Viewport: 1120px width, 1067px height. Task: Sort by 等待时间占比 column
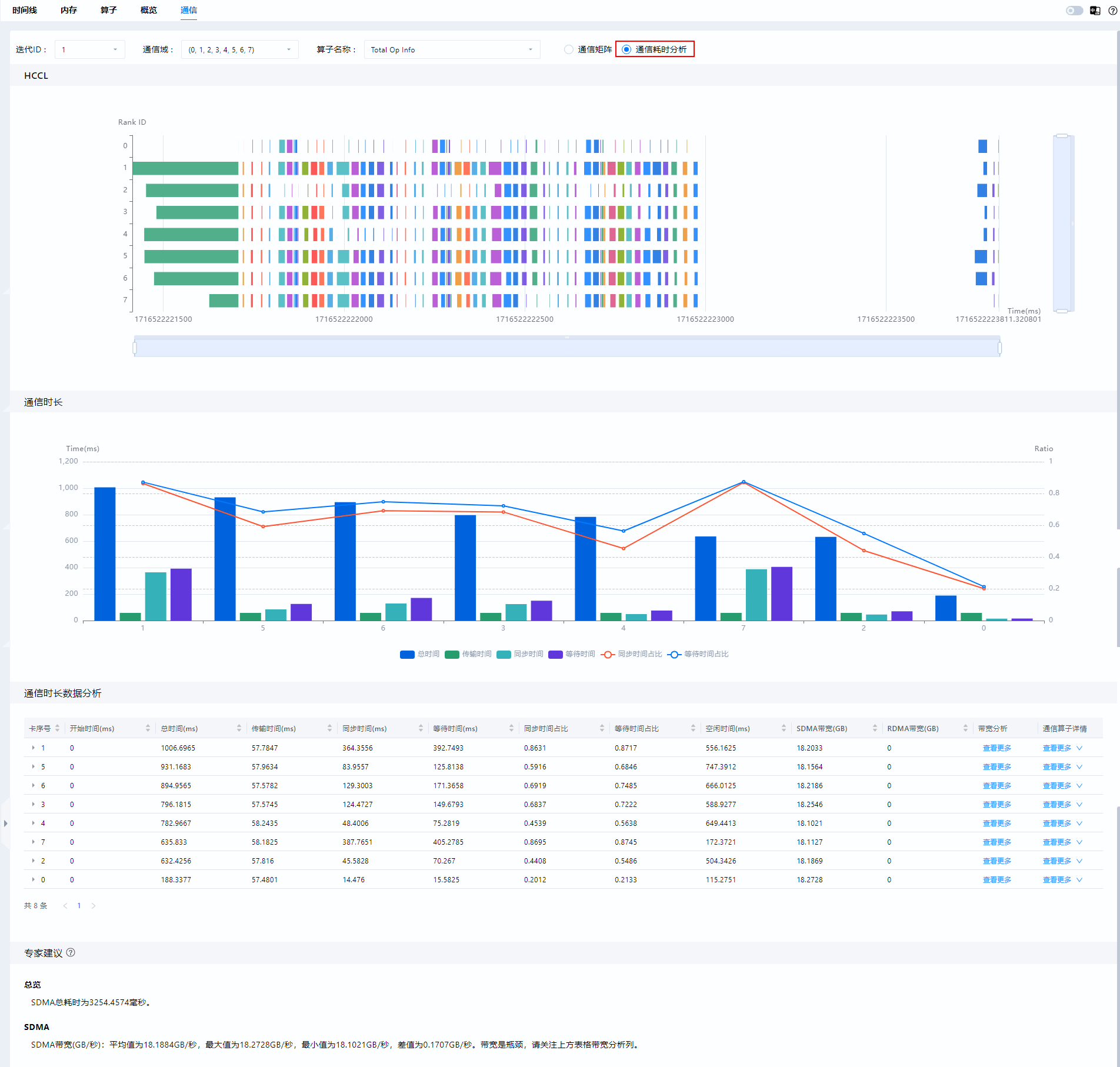click(x=693, y=728)
